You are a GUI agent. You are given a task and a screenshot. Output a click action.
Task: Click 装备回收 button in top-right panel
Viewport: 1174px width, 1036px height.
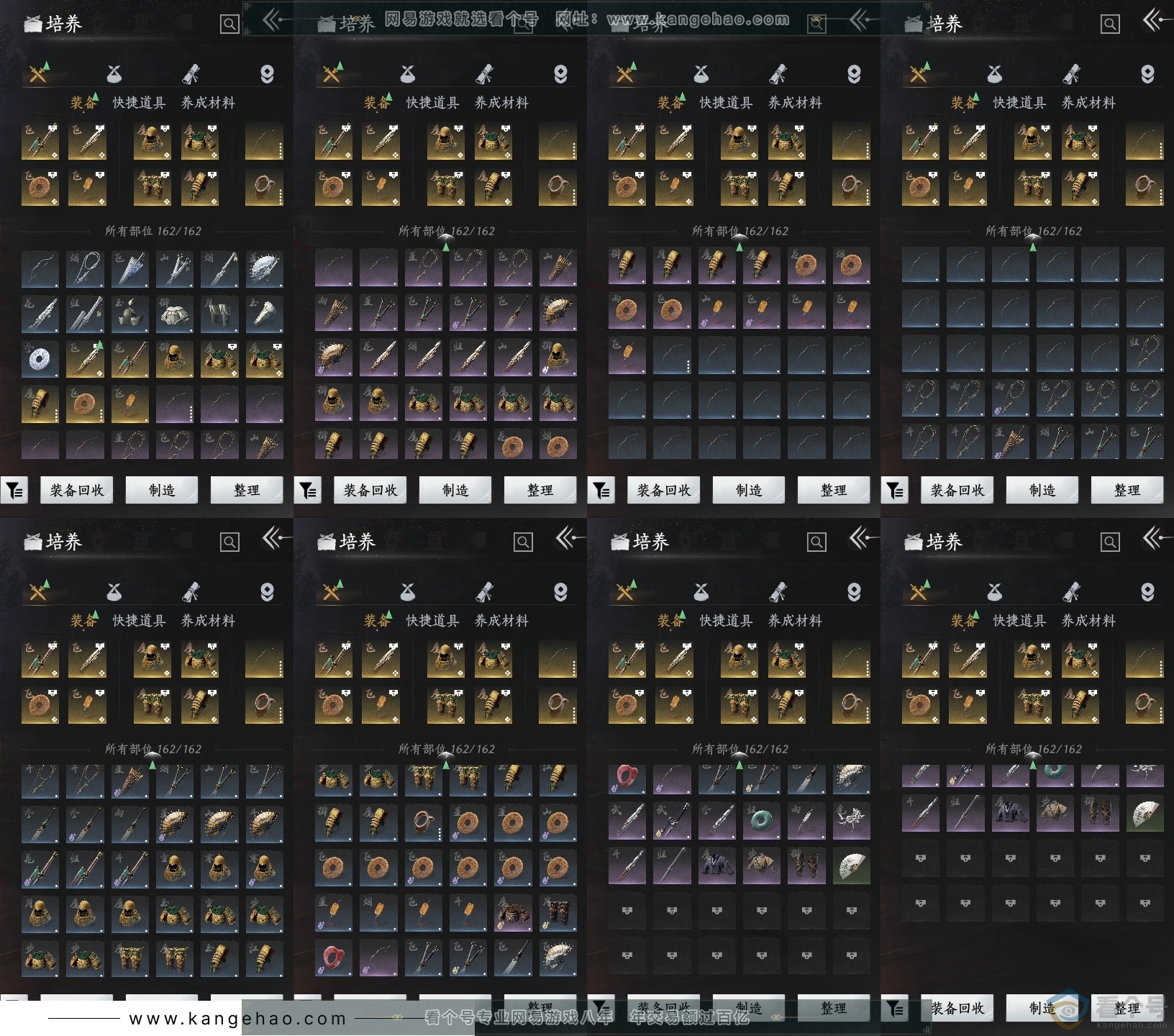[x=957, y=490]
